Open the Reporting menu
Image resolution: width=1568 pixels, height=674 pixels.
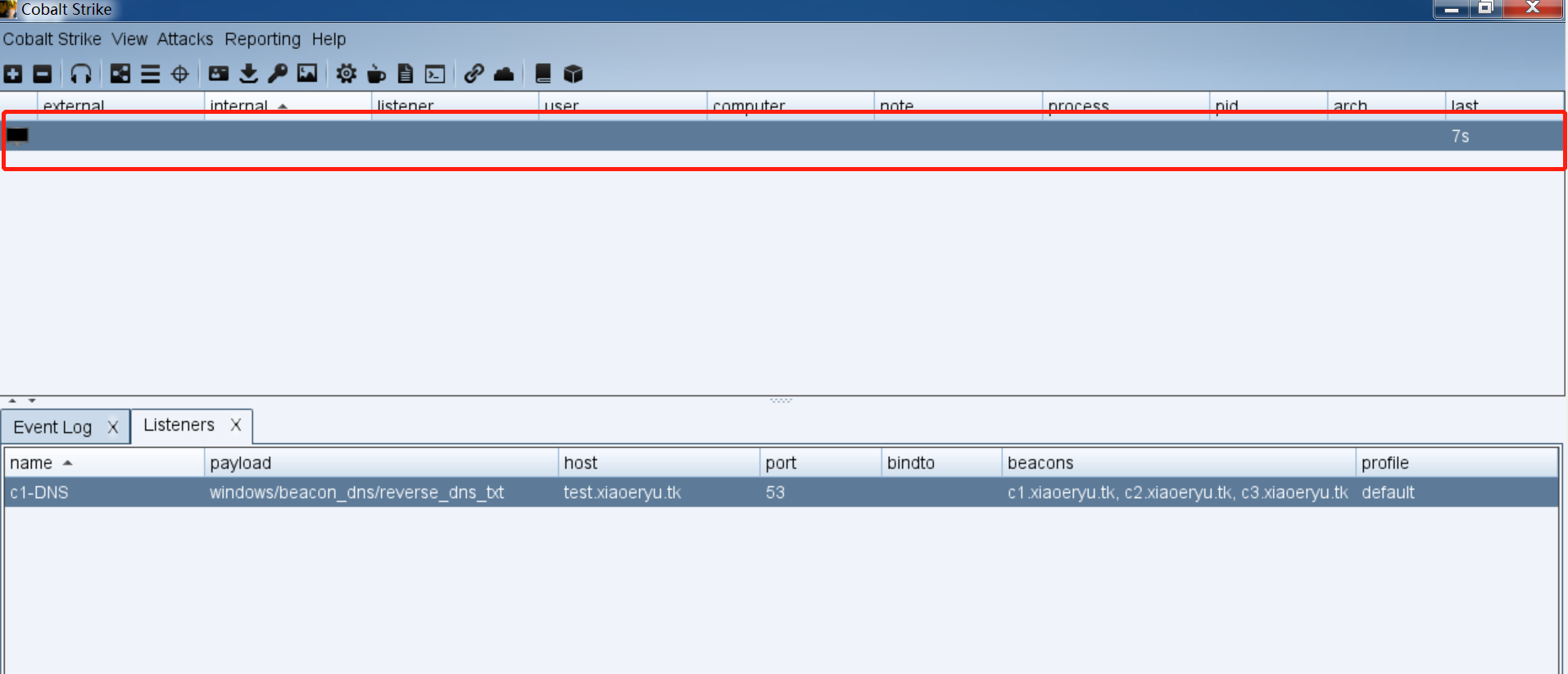coord(263,39)
